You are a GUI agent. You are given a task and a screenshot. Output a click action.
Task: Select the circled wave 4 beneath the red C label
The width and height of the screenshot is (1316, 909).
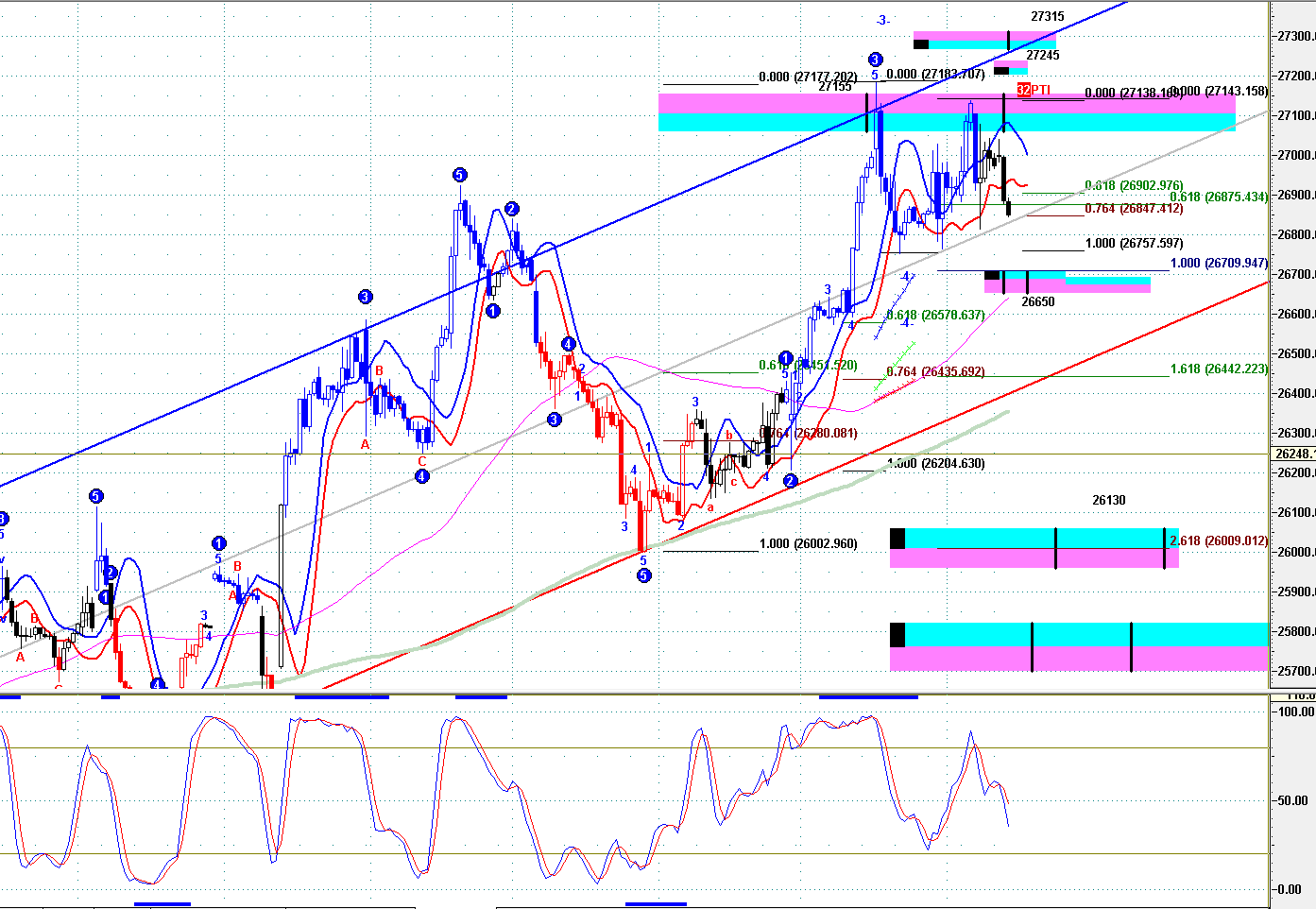tap(422, 477)
